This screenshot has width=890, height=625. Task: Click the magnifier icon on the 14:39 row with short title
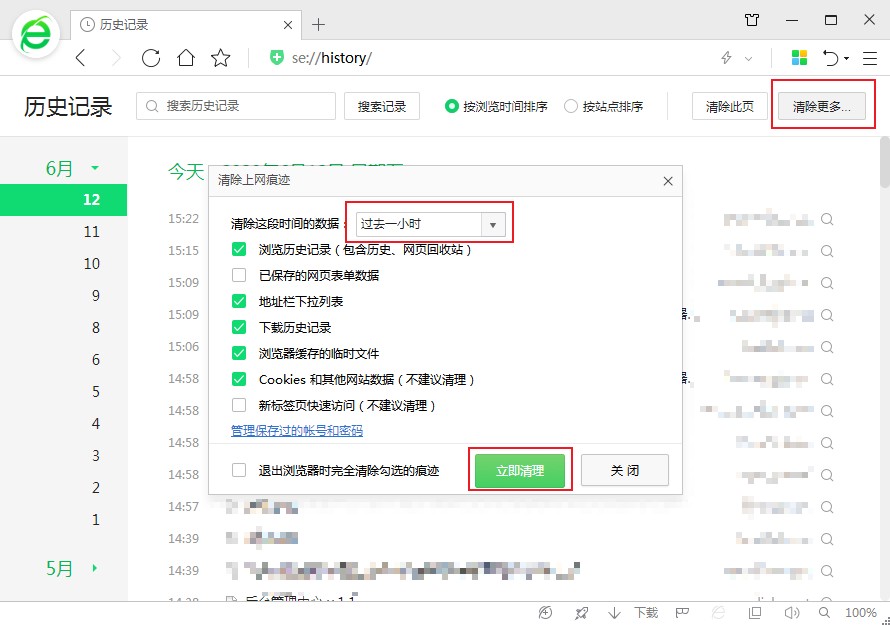(827, 539)
